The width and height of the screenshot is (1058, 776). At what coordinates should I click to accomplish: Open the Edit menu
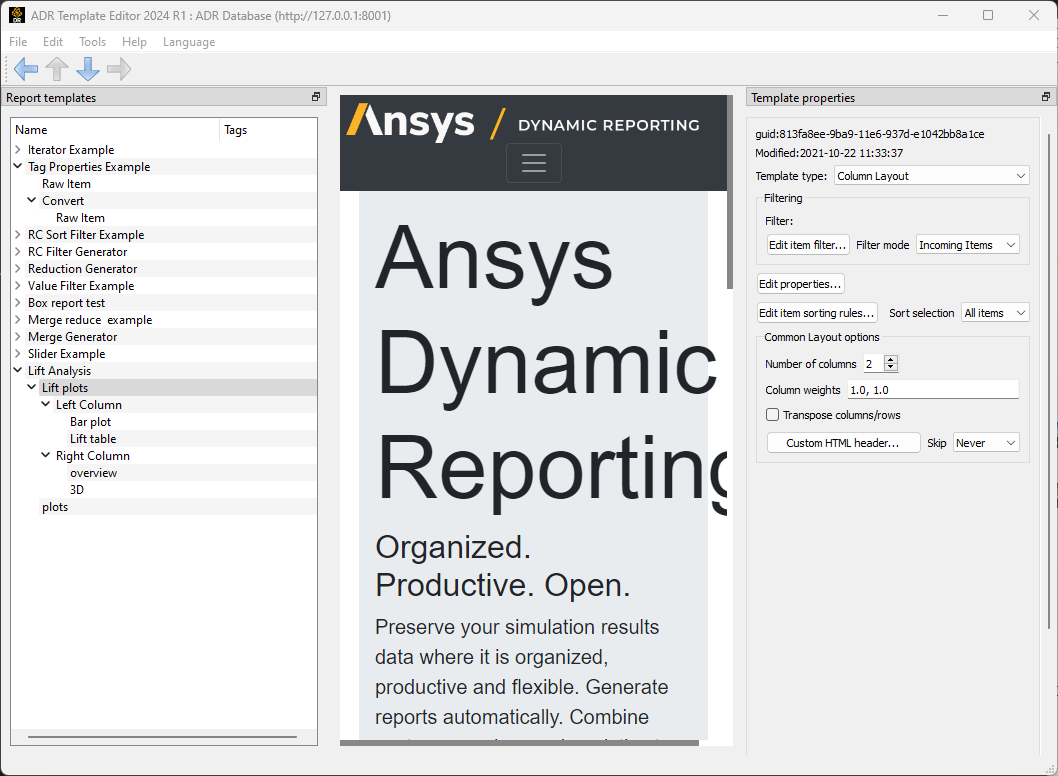coord(53,42)
